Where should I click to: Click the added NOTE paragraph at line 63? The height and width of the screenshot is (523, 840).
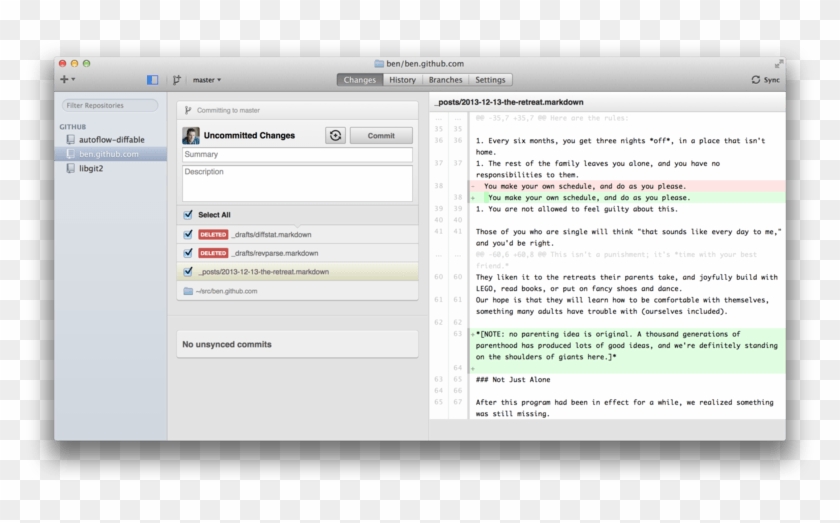click(x=627, y=345)
